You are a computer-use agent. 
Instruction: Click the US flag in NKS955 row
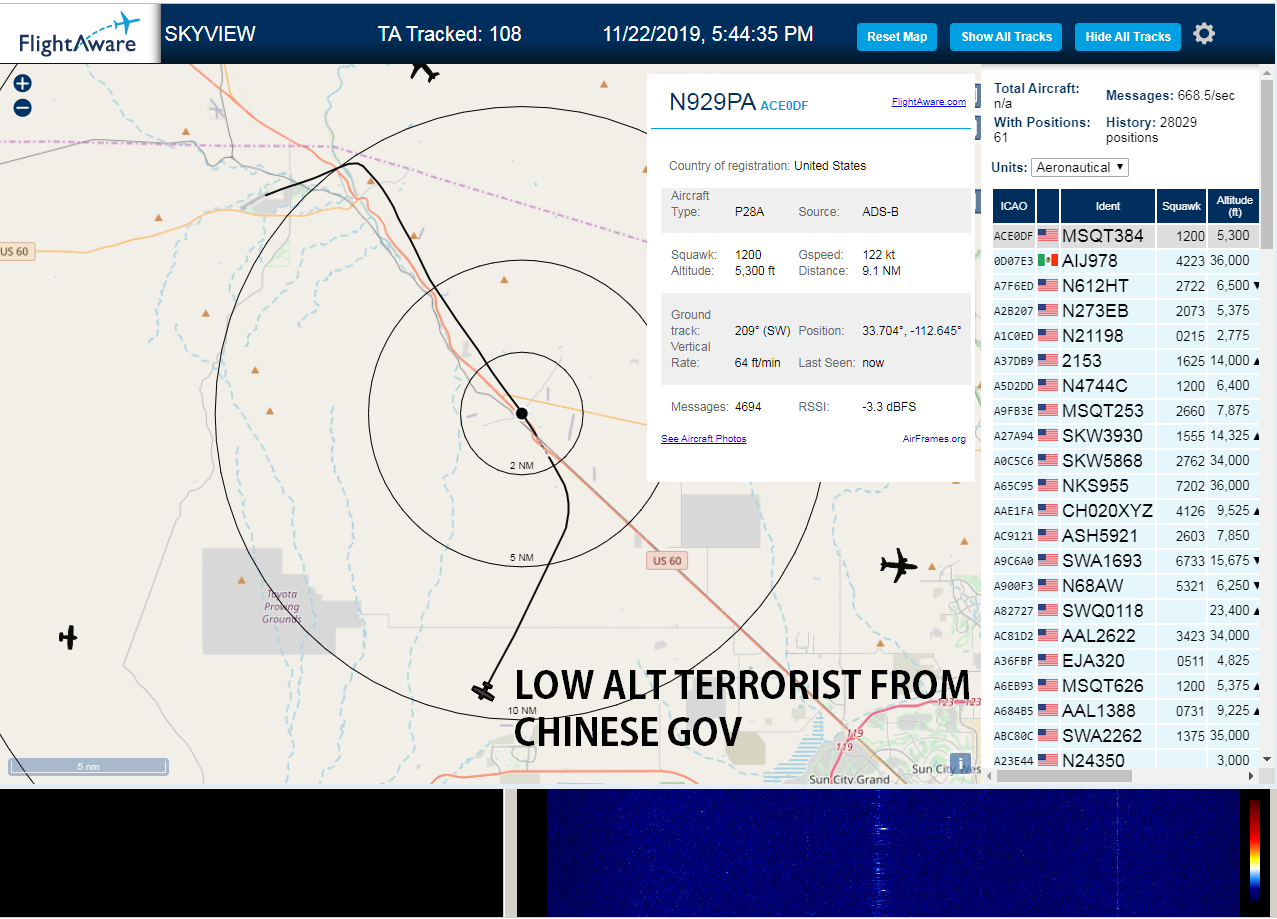(1048, 485)
